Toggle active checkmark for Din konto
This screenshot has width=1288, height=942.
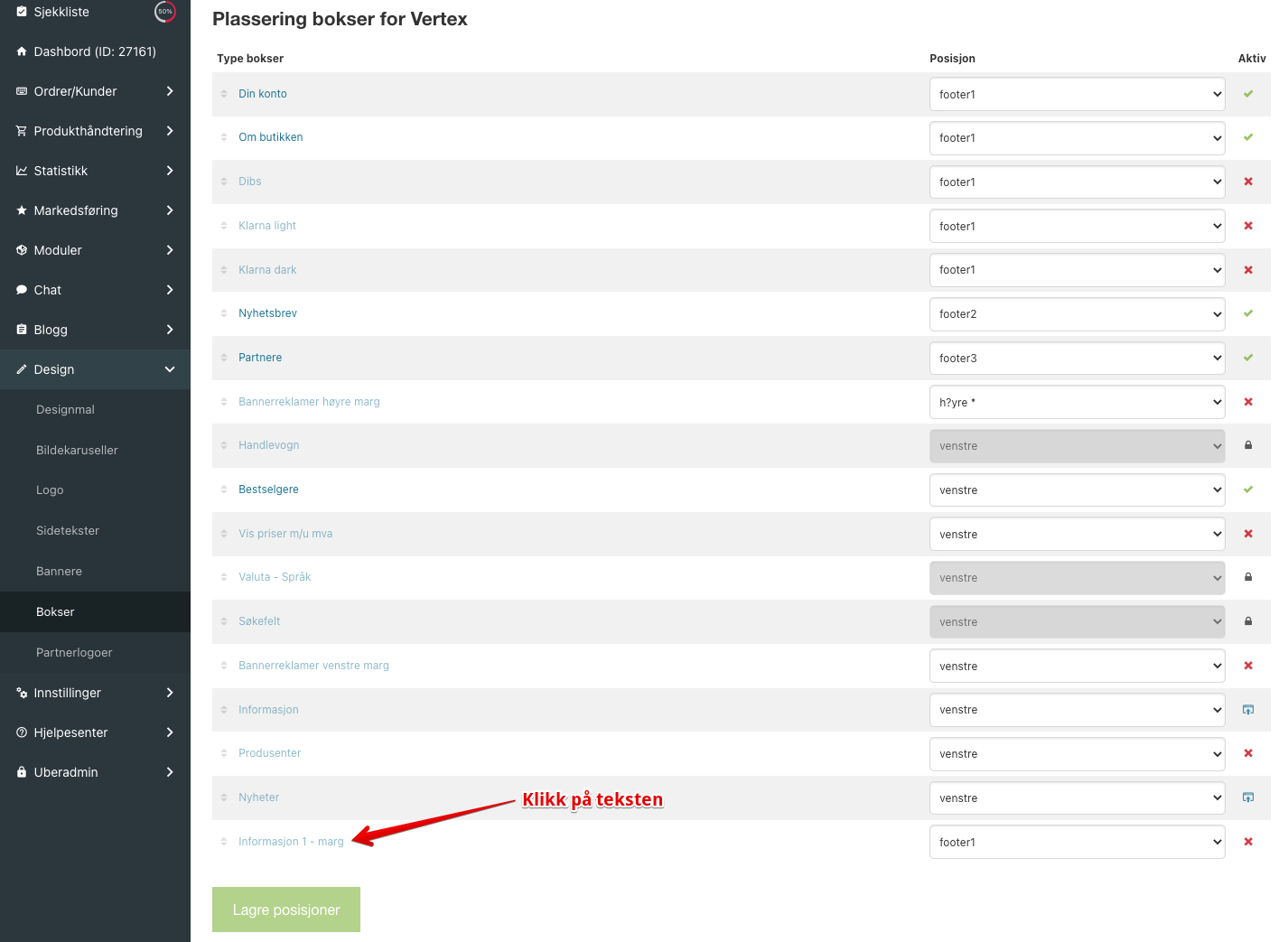point(1248,94)
